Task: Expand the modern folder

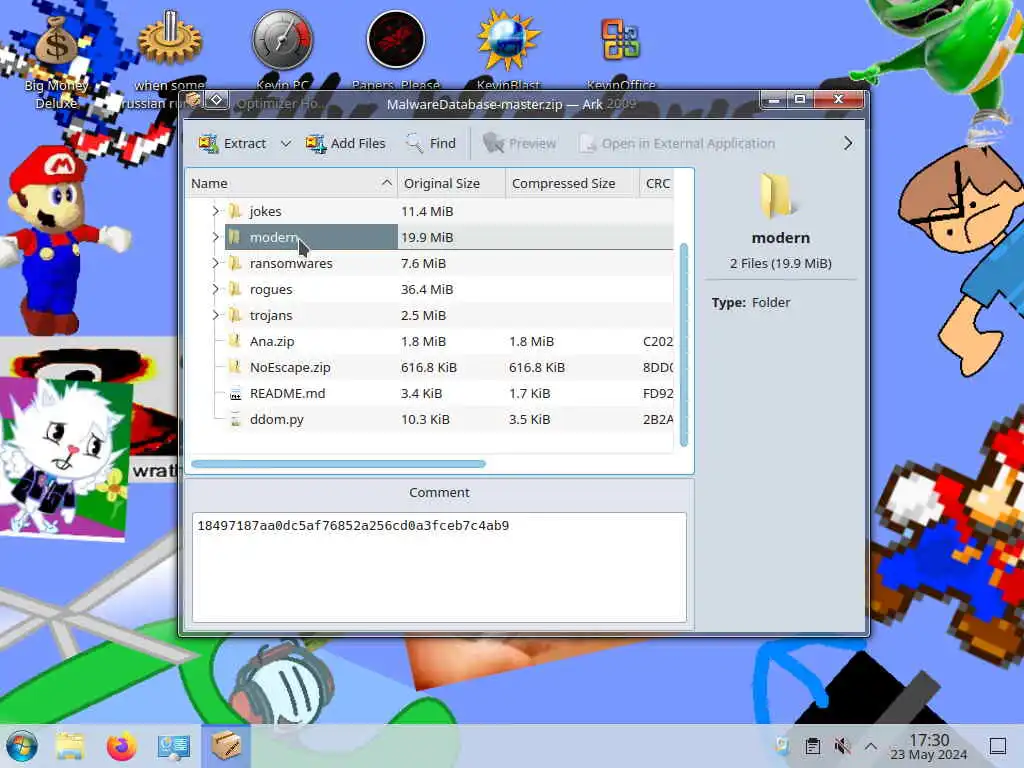Action: pos(215,237)
